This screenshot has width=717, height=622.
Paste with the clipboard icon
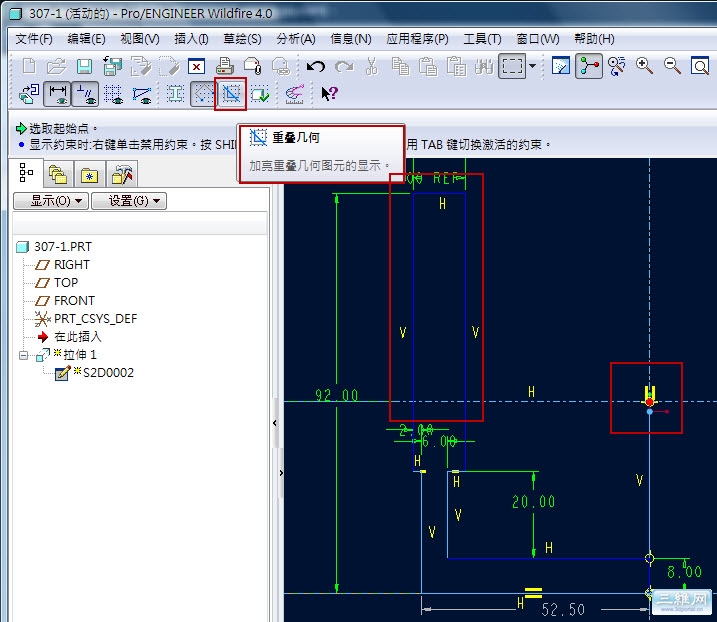pyautogui.click(x=428, y=66)
